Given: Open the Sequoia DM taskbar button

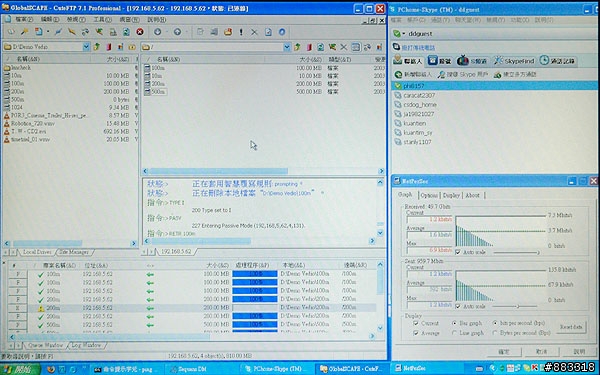Looking at the screenshot, I should pos(202,369).
